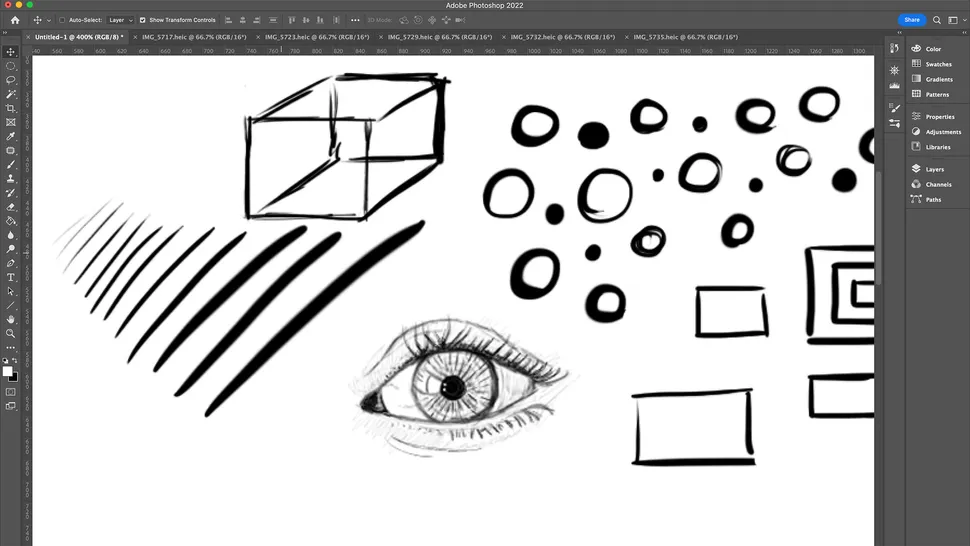Click the Home icon in options bar

(x=15, y=20)
